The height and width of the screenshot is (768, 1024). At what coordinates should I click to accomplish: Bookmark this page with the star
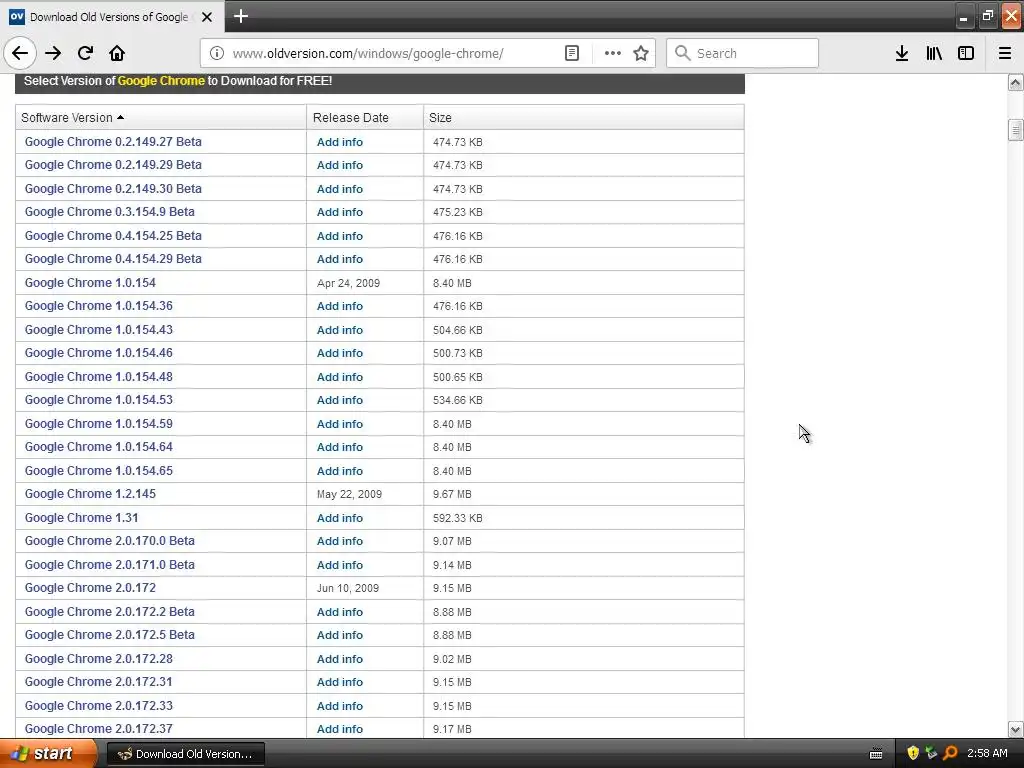(x=641, y=53)
